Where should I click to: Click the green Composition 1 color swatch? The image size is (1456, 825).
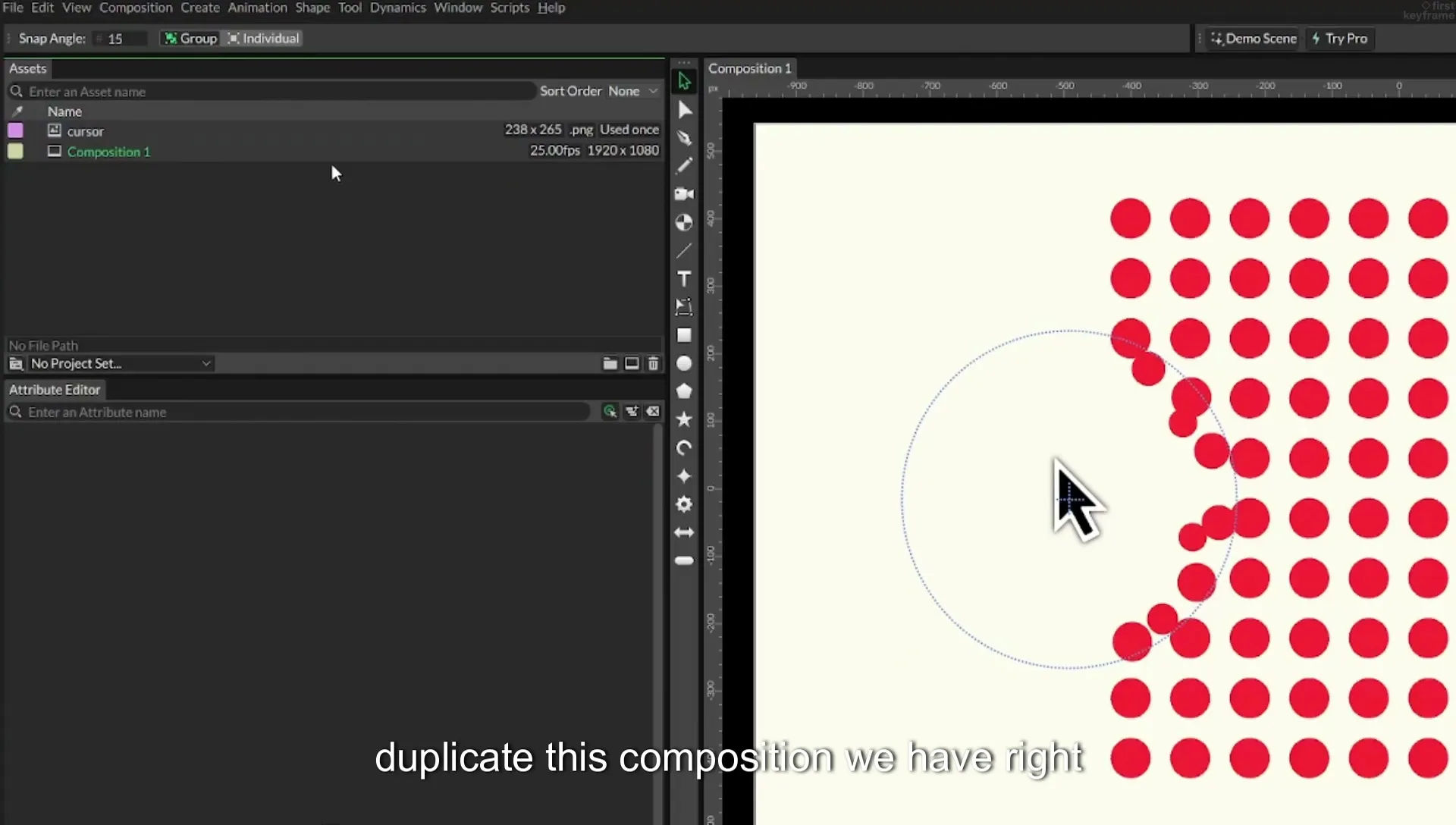pos(15,151)
